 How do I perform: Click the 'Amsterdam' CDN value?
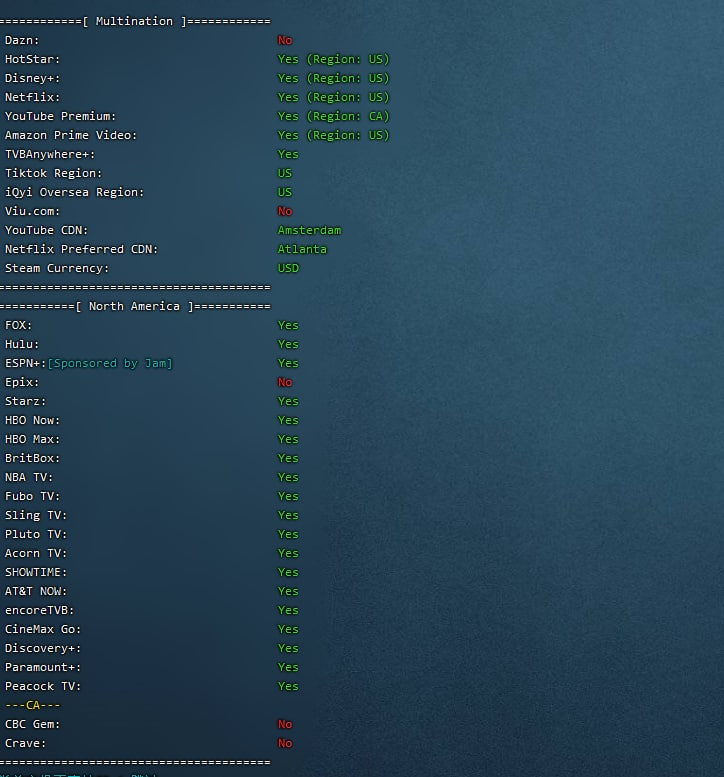point(309,230)
